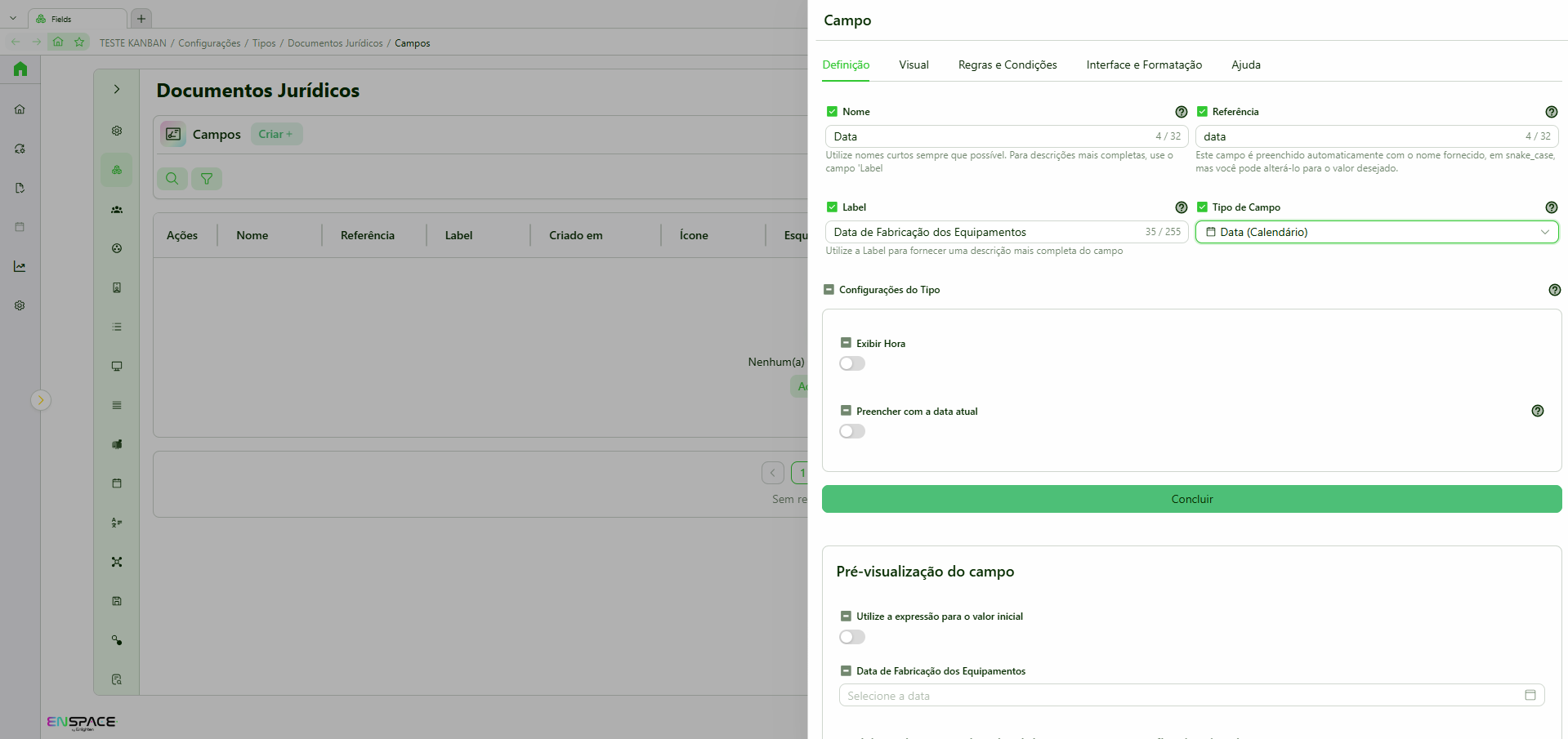The image size is (1568, 739).
Task: Select the translation language icon in sidebar
Action: pos(117,523)
